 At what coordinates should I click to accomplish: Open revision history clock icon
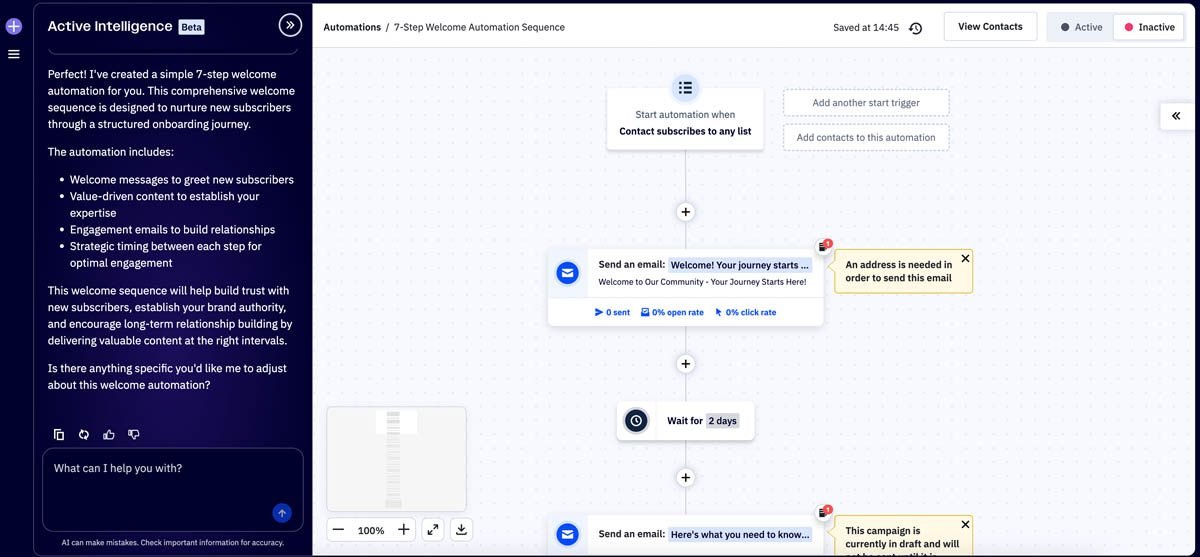(x=915, y=28)
